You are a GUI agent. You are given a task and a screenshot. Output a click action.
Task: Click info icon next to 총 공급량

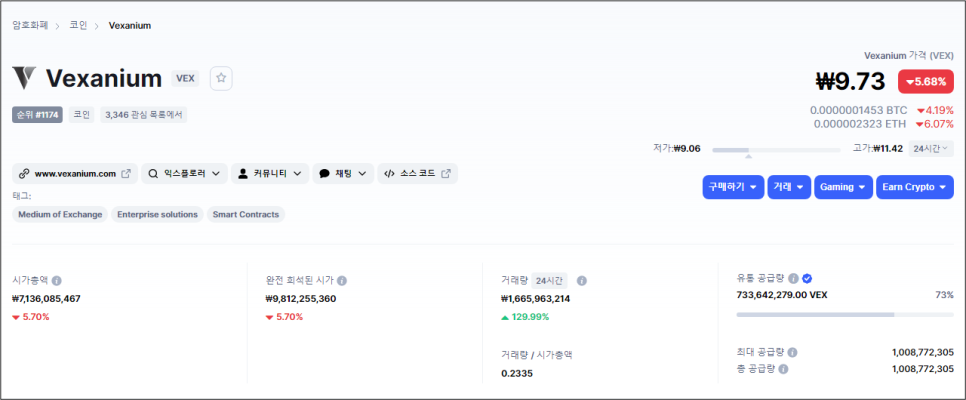coord(783,369)
